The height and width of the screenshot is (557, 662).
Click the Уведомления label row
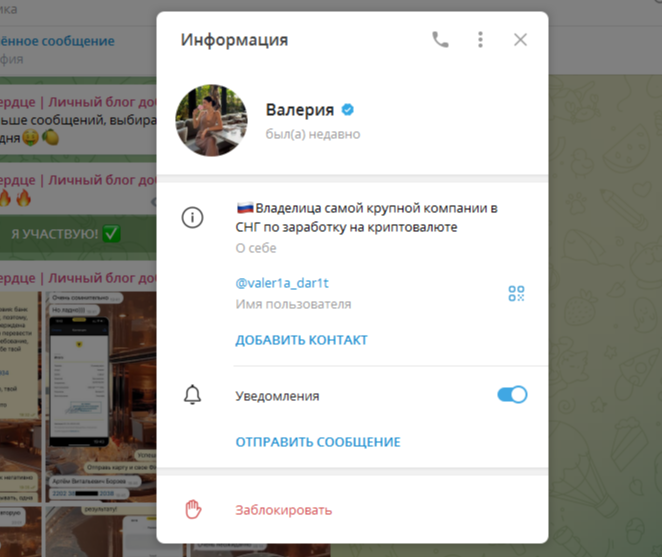point(352,396)
